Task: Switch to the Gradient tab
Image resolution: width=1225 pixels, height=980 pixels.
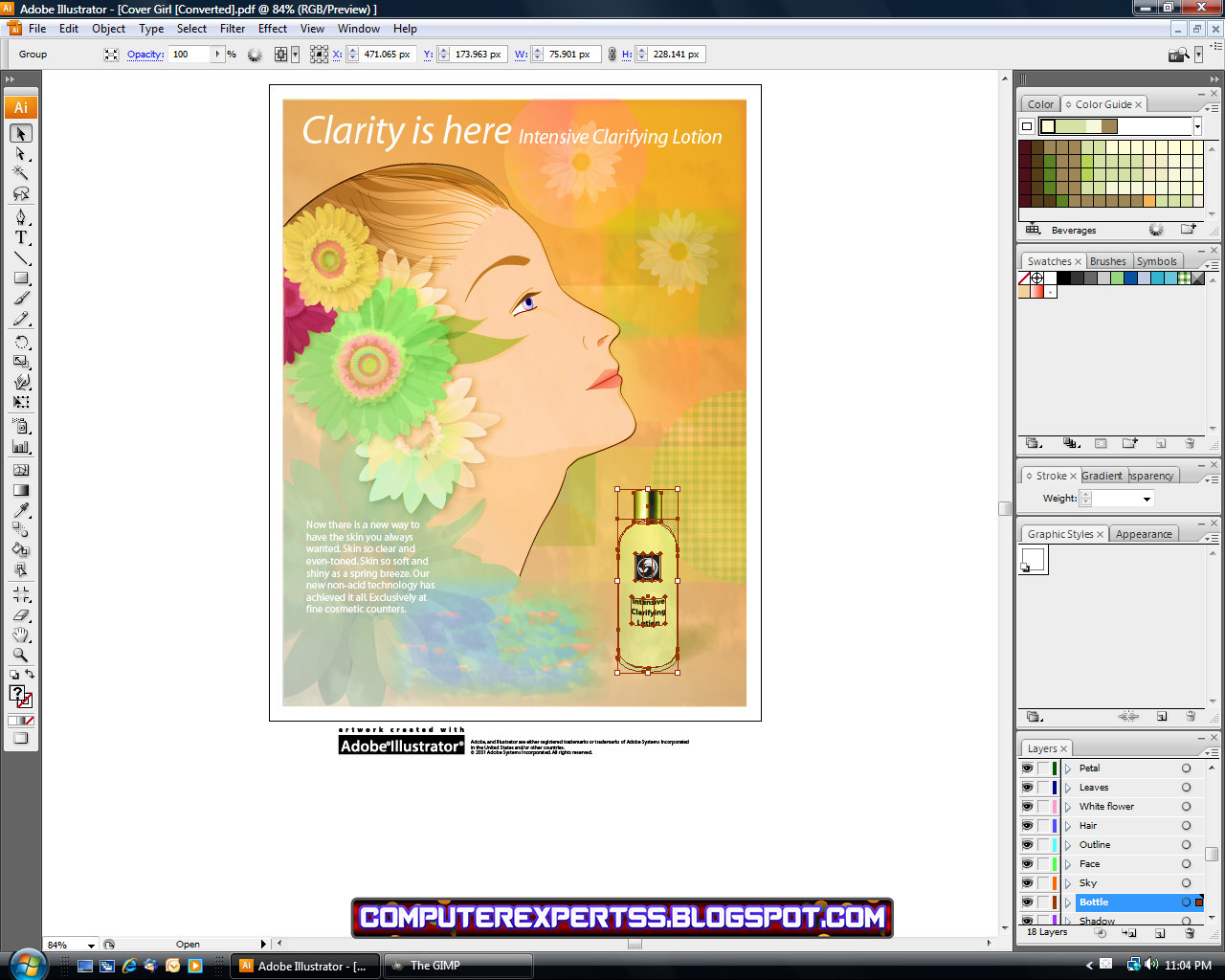Action: [1102, 476]
